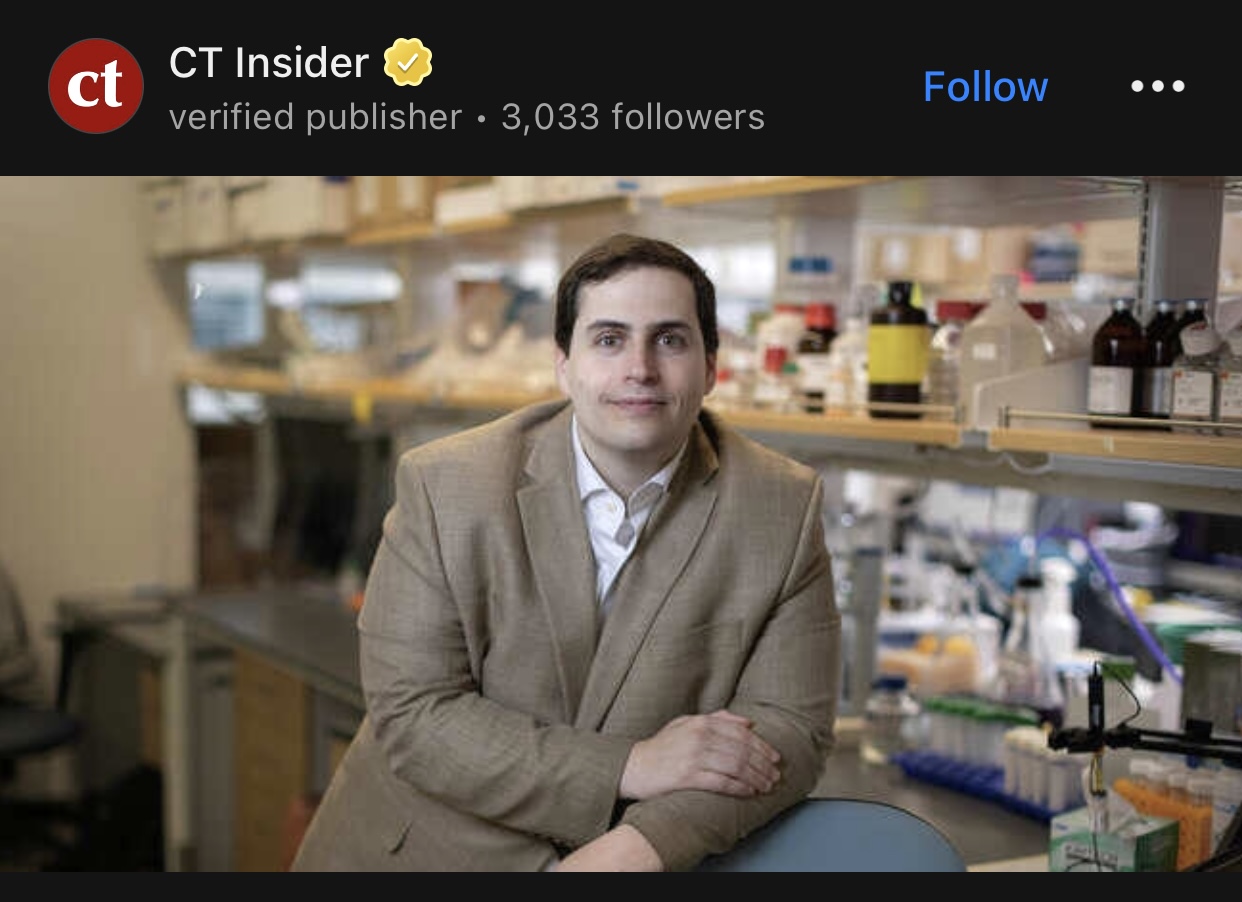
Task: Open the three-dot more options menu
Action: pyautogui.click(x=1158, y=86)
